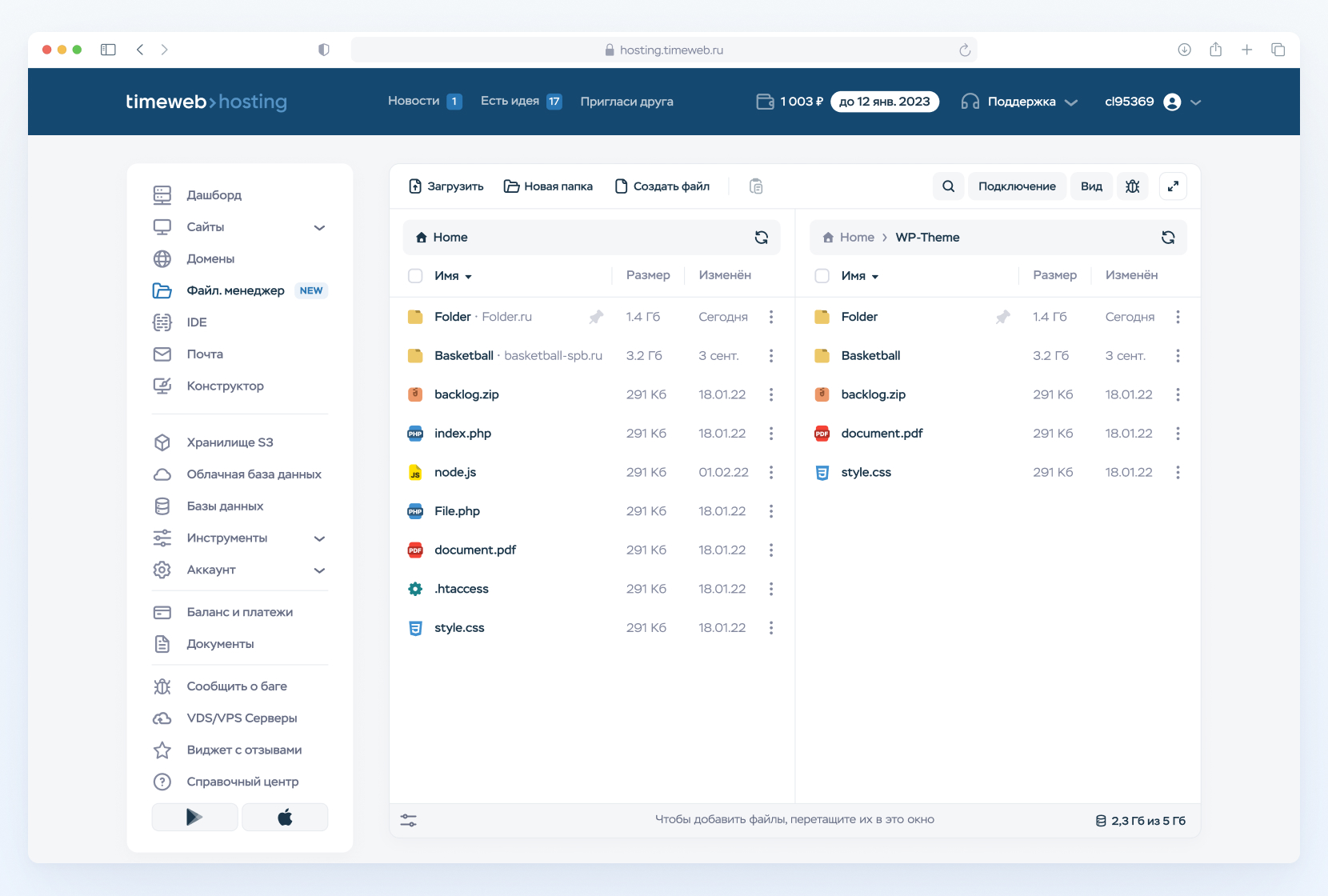Open Хранилище S3 in sidebar
The width and height of the screenshot is (1328, 896).
pyautogui.click(x=230, y=442)
